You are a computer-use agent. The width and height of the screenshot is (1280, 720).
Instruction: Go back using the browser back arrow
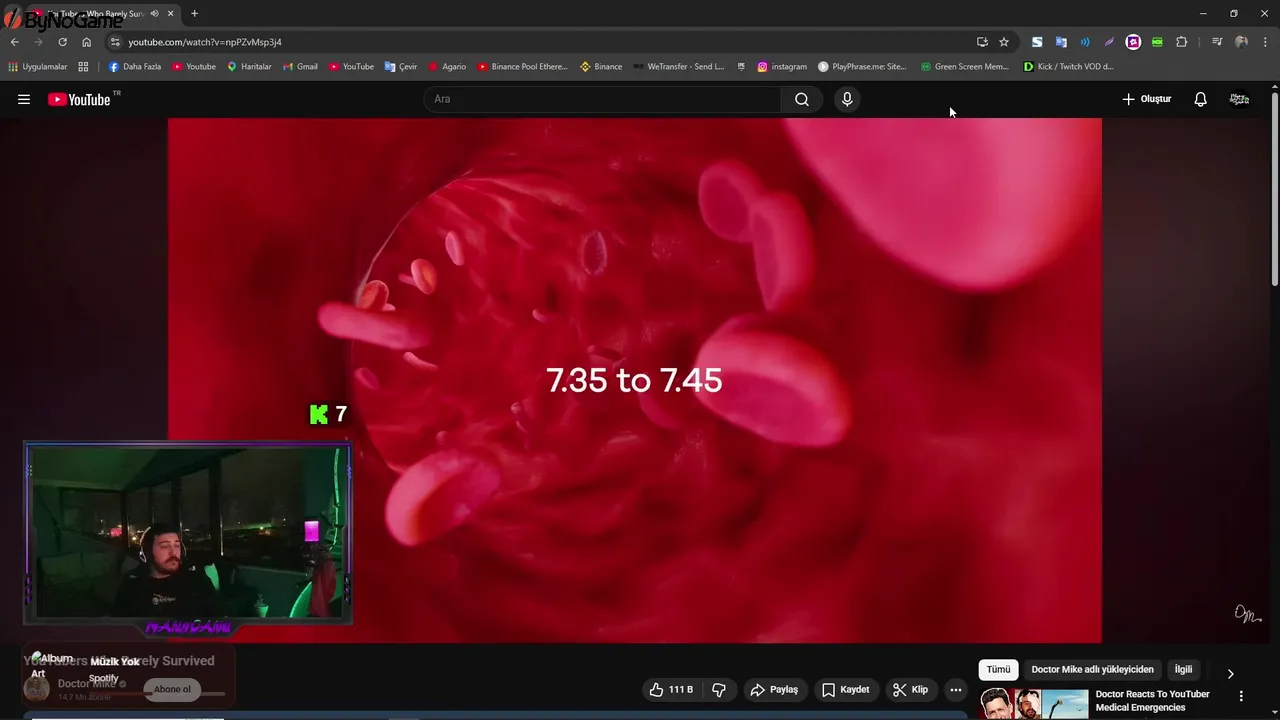(14, 42)
